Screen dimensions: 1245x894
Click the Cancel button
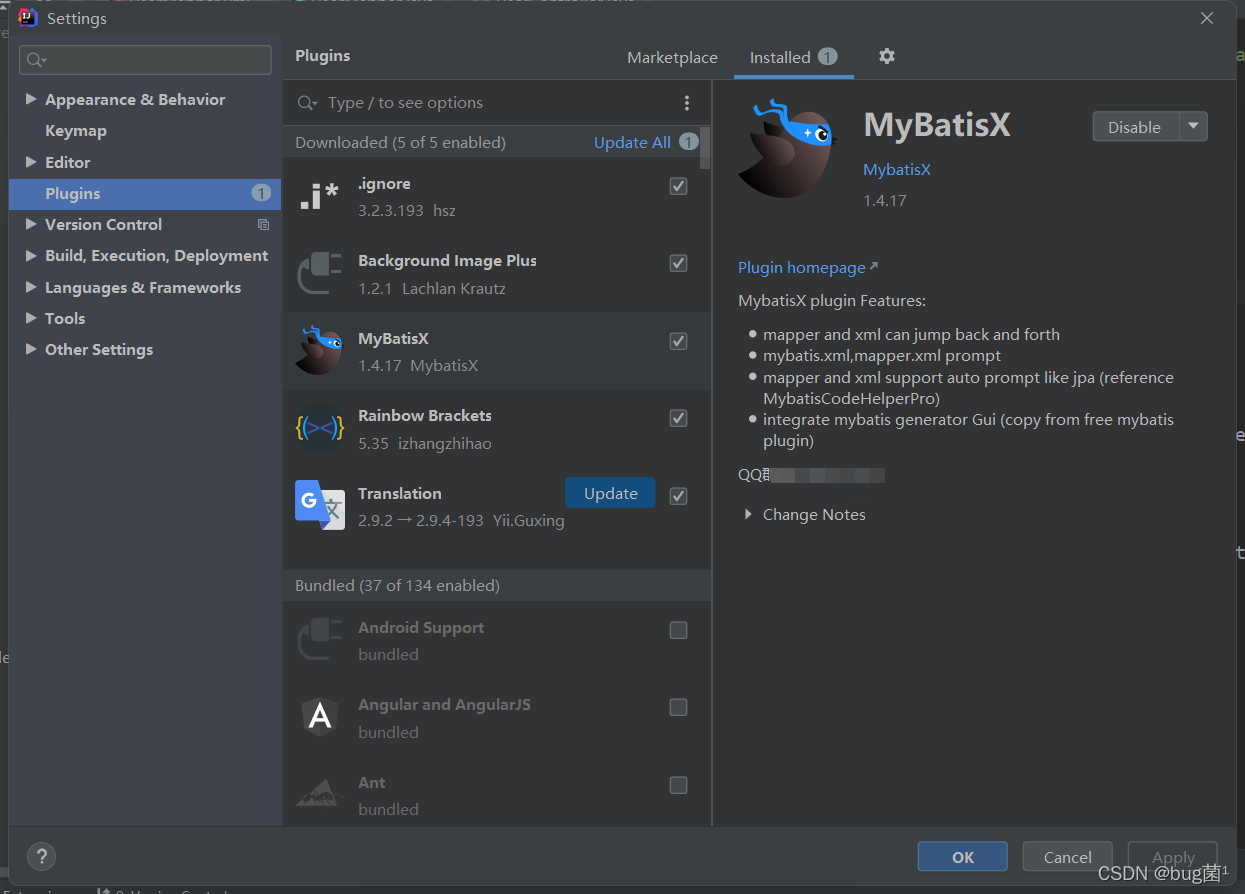pyautogui.click(x=1068, y=857)
